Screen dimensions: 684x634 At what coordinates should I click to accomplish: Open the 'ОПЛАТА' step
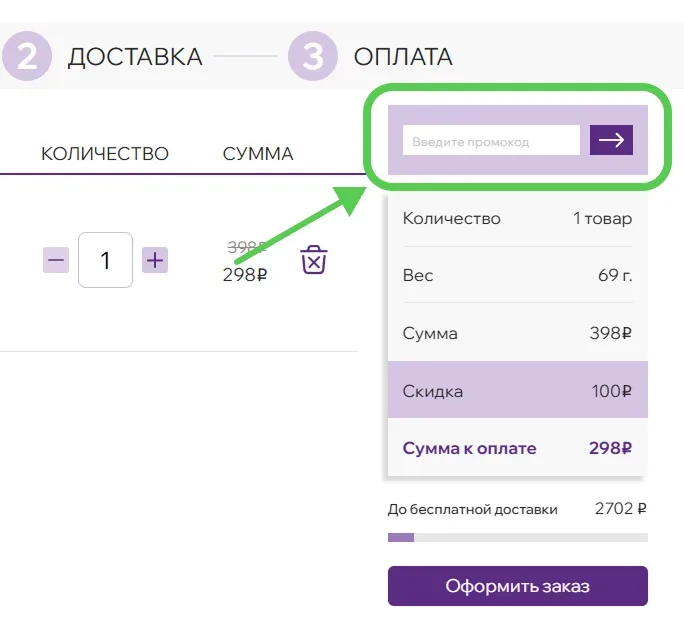point(403,57)
